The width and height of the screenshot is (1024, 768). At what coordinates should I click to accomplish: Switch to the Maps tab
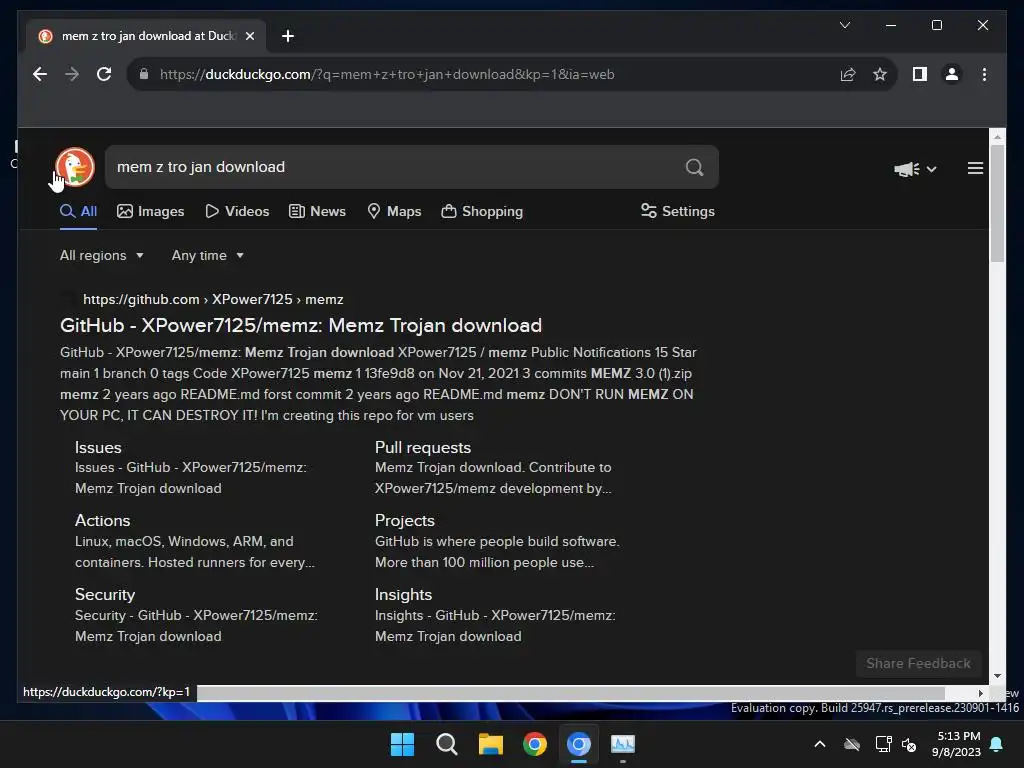pos(394,212)
